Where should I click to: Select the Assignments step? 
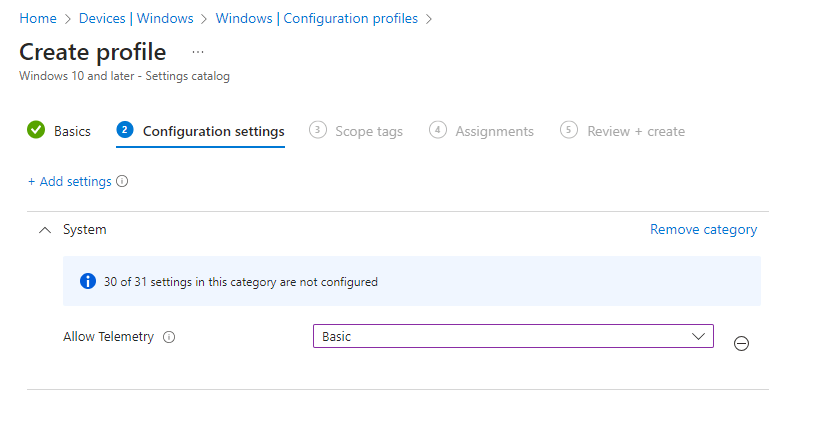pos(494,131)
